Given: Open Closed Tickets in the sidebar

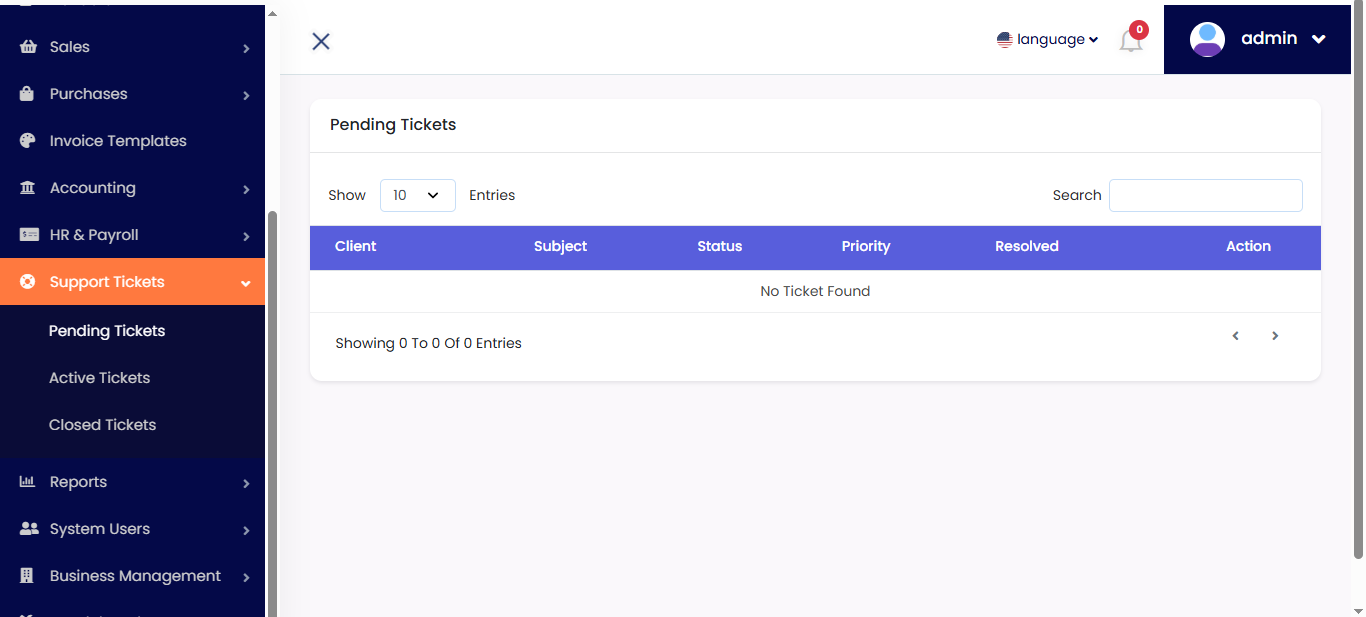Looking at the screenshot, I should tap(103, 425).
